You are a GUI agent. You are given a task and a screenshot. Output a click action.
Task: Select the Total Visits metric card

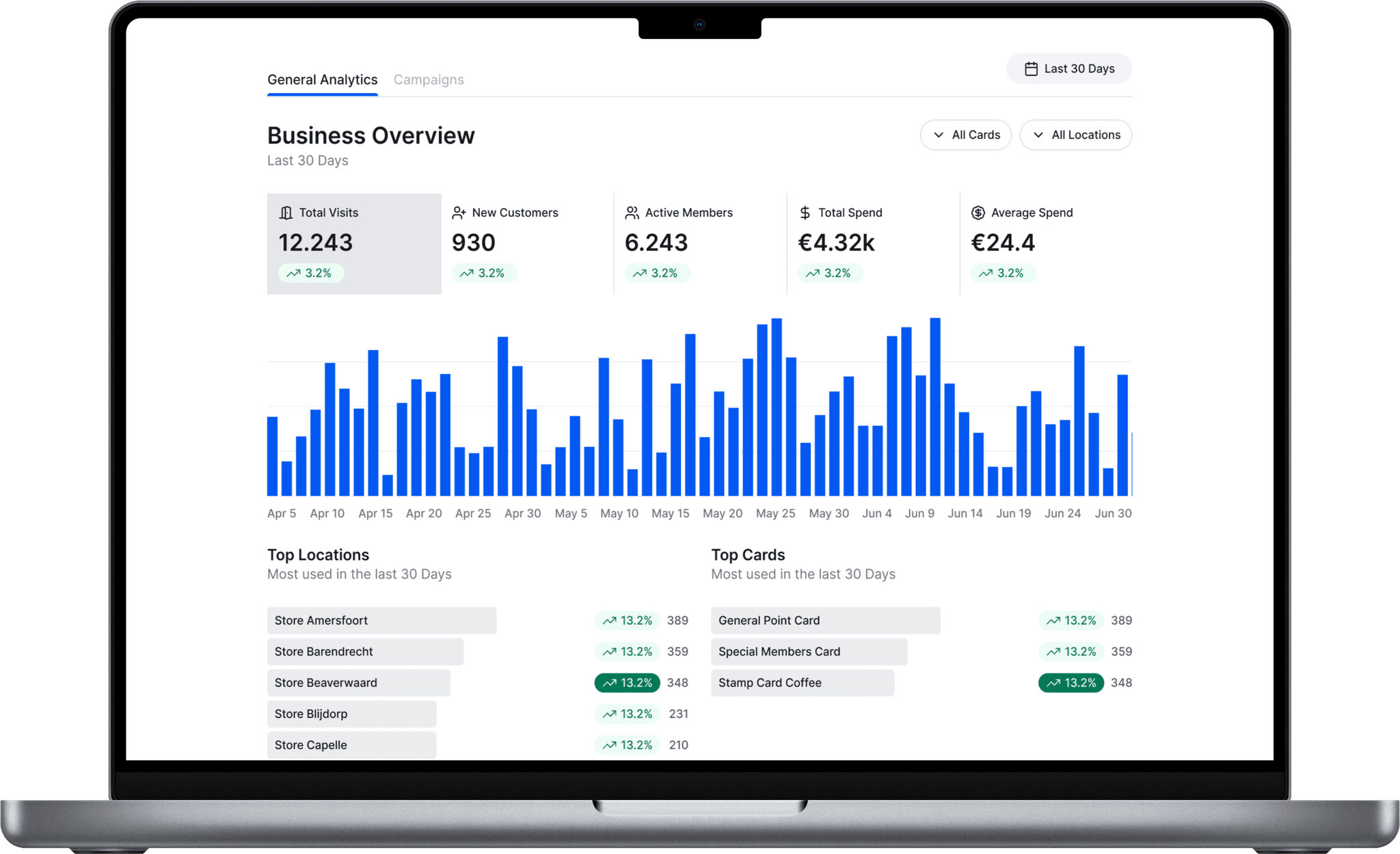(x=353, y=243)
